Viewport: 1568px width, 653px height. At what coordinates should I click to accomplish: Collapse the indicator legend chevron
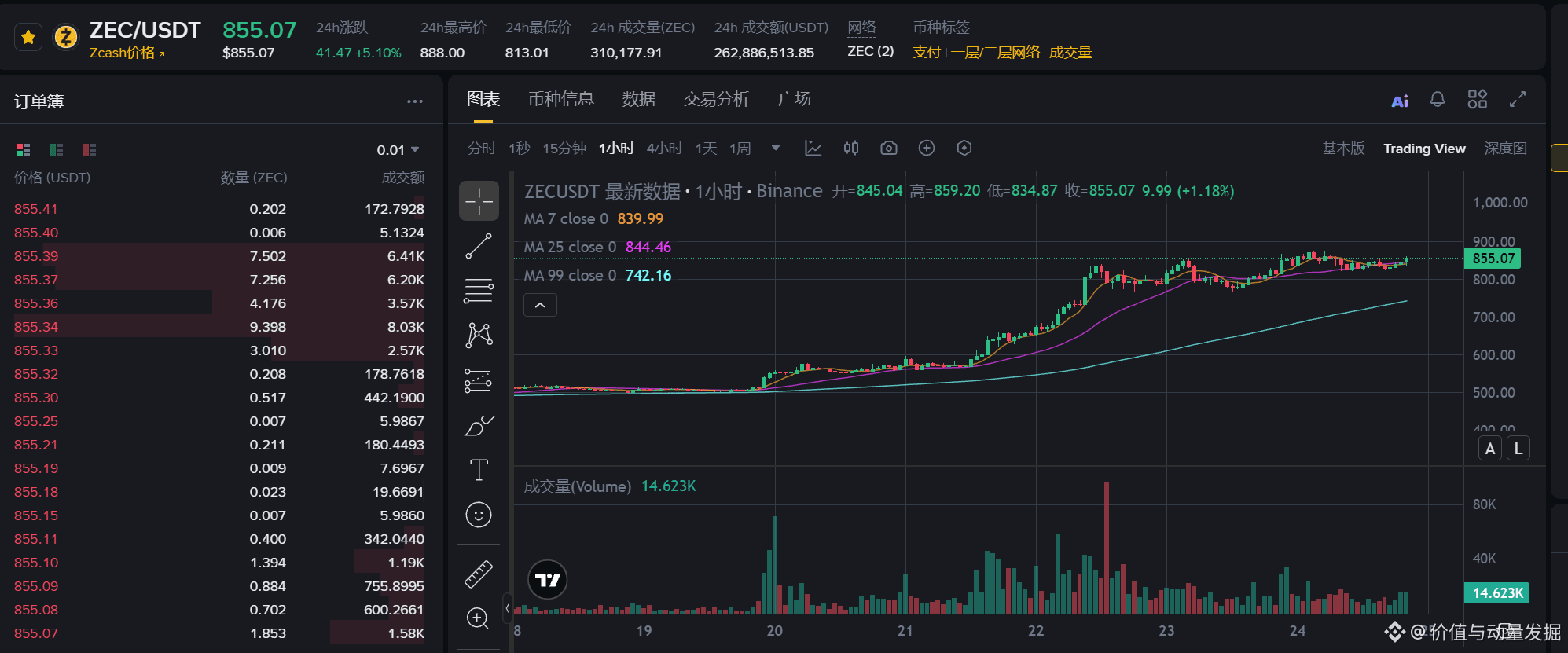pyautogui.click(x=540, y=305)
